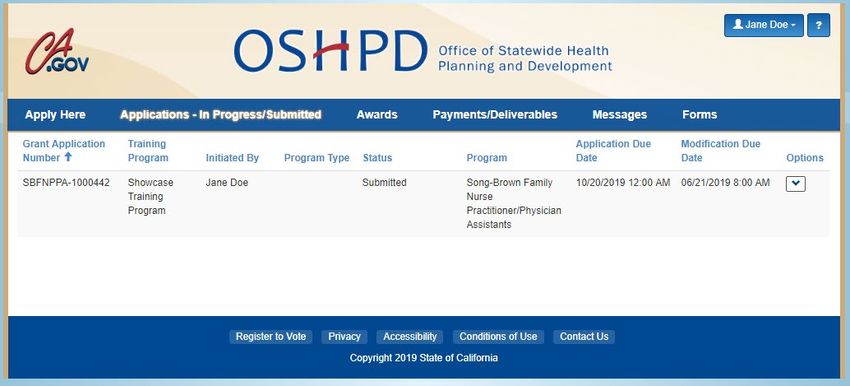Click Office of Statewide Health Planning text
The height and width of the screenshot is (386, 850).
point(525,59)
